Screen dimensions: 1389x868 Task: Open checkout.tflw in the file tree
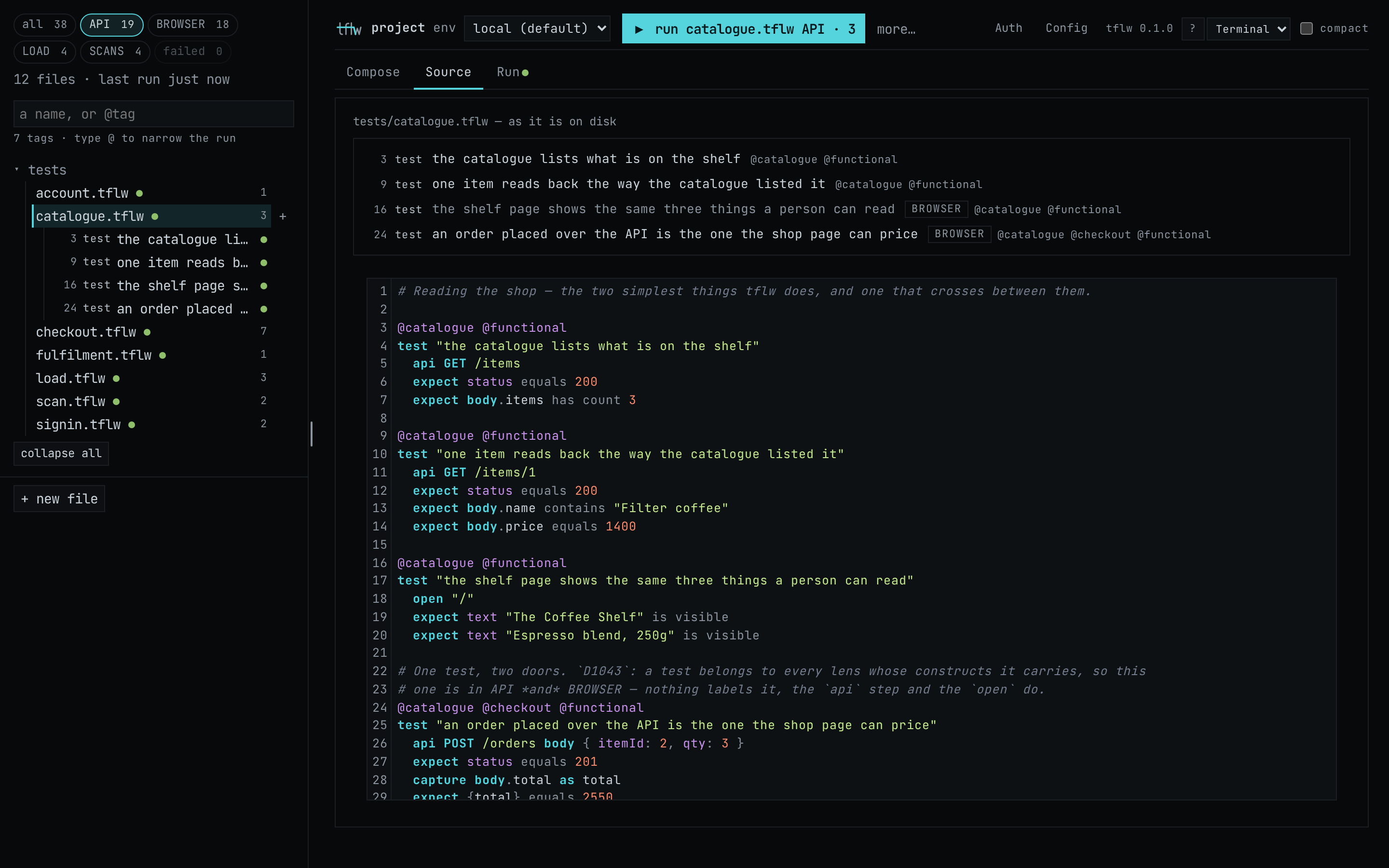pos(151,332)
